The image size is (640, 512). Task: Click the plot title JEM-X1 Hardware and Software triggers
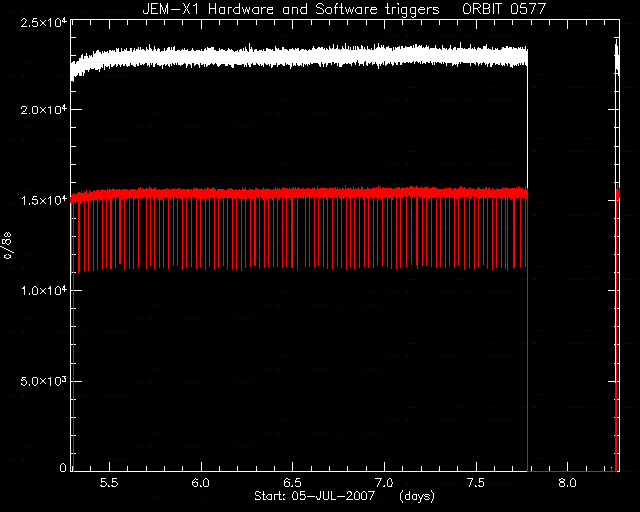pyautogui.click(x=291, y=9)
